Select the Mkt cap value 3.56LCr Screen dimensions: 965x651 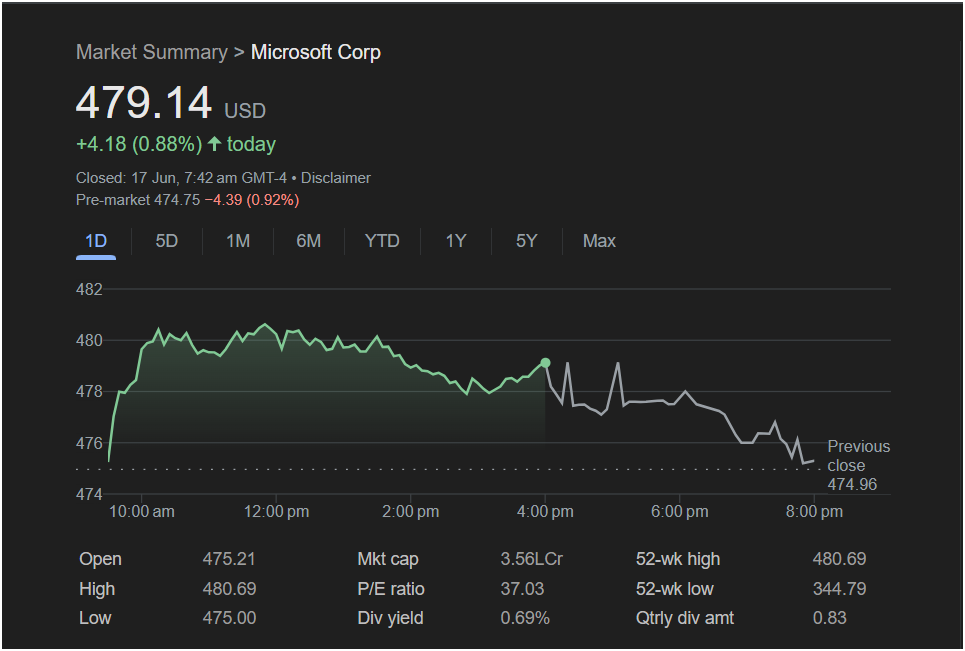coord(532,559)
